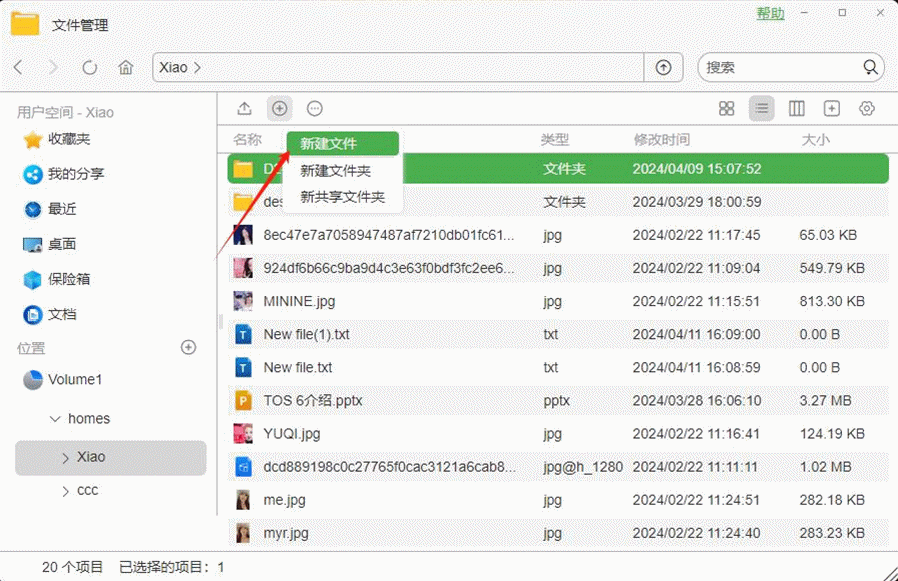The image size is (898, 581).
Task: Click the upload toolbar icon
Action: [x=245, y=108]
